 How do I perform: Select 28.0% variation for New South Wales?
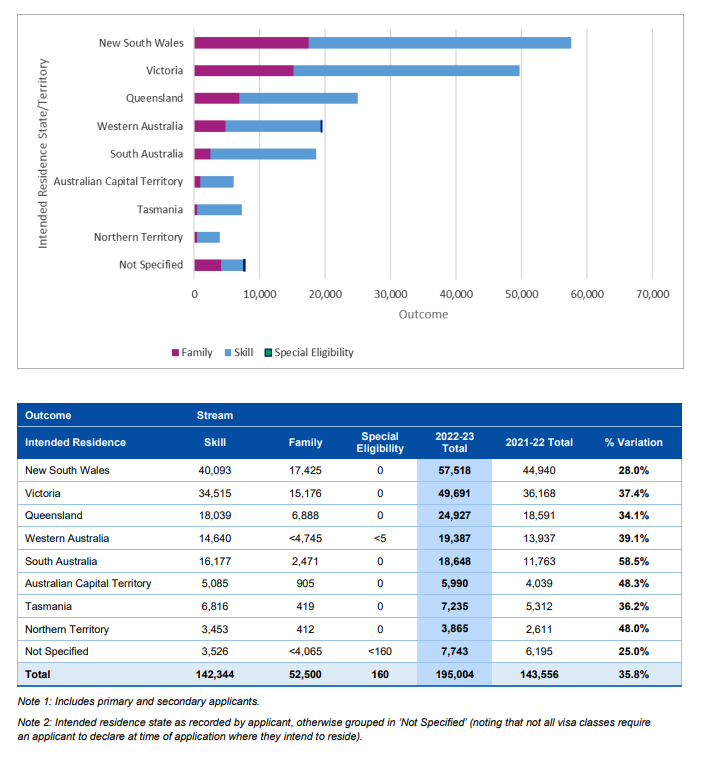[x=633, y=471]
